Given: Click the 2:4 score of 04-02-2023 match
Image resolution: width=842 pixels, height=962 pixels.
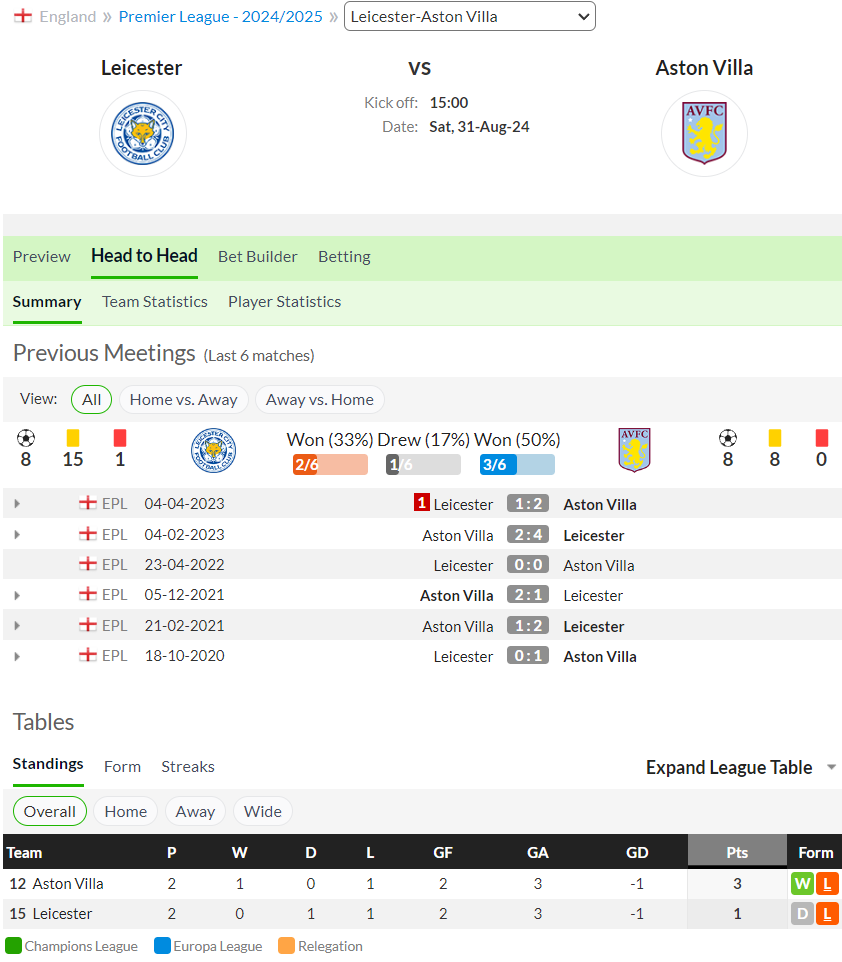Looking at the screenshot, I should [528, 535].
